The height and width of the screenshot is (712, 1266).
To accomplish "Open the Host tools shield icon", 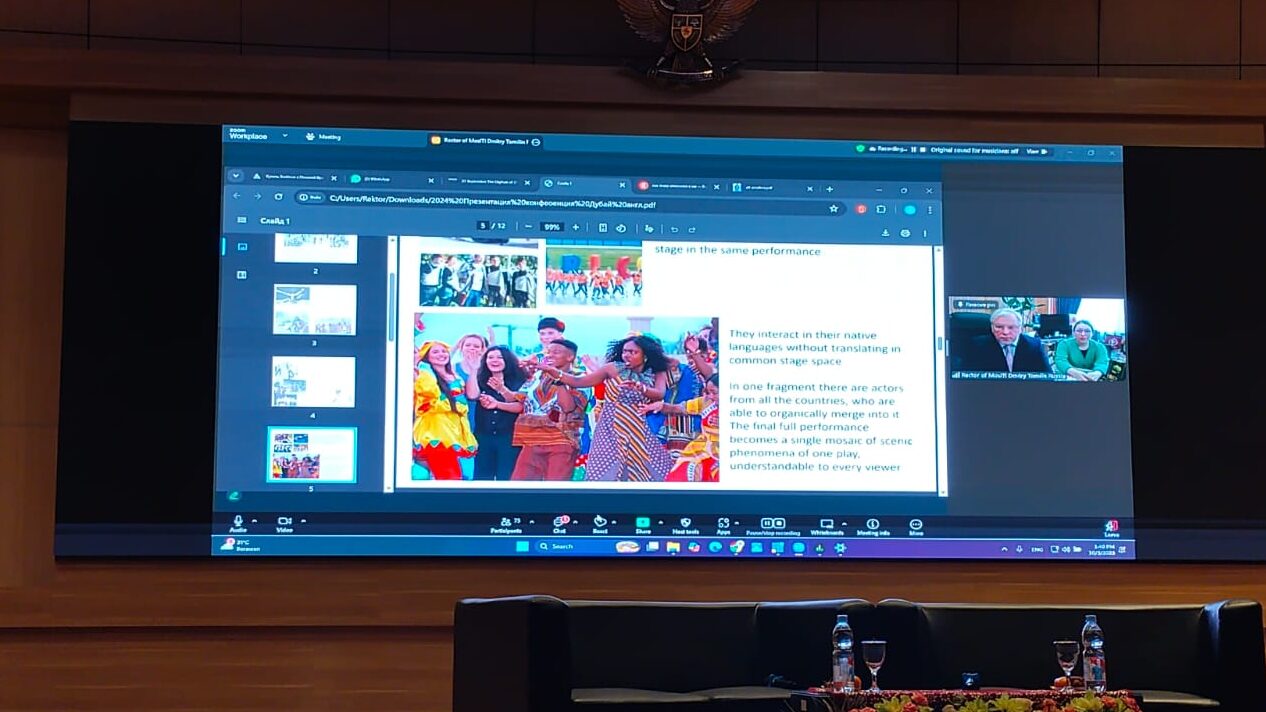I will [685, 523].
